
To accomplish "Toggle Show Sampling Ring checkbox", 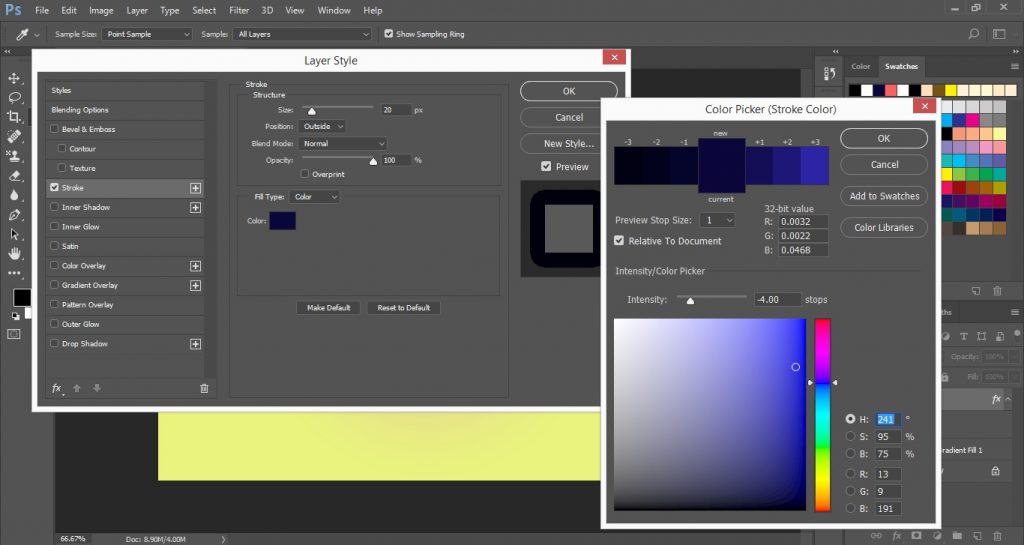I will [389, 34].
